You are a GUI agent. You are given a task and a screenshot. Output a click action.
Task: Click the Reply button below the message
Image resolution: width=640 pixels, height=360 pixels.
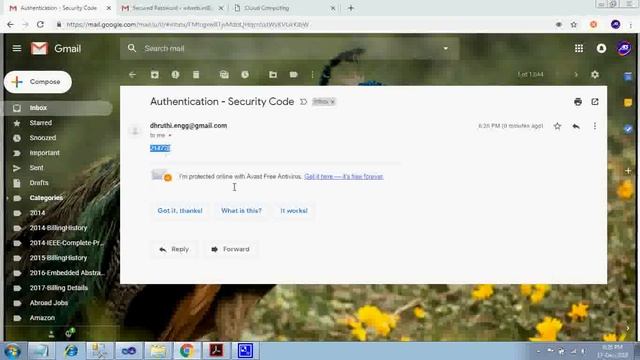[x=174, y=249]
